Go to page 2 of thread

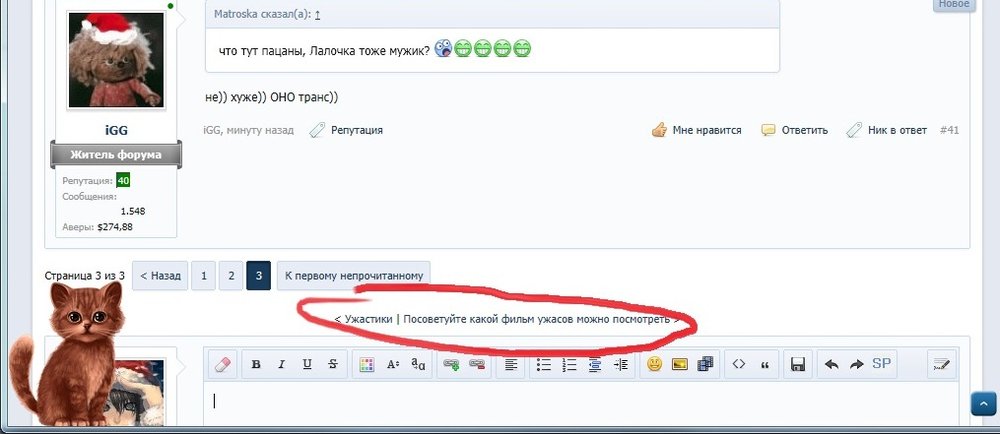[231, 276]
